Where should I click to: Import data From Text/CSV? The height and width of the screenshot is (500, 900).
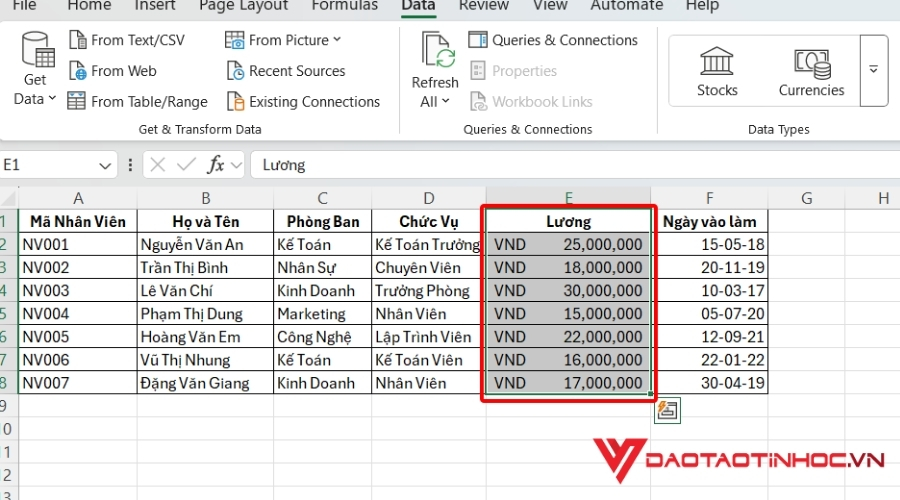click(126, 40)
